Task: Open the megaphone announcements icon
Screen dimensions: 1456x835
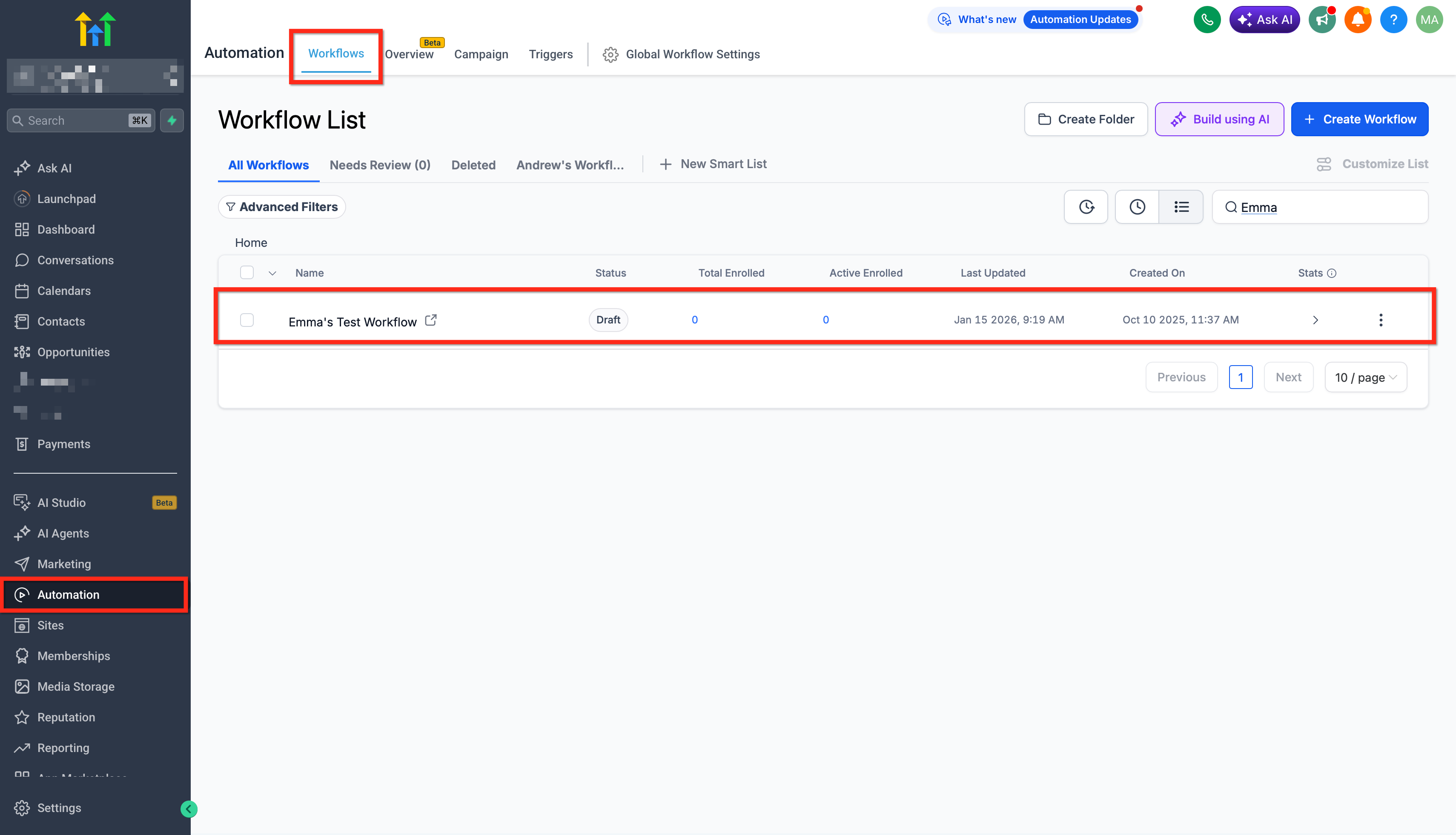Action: 1322,20
